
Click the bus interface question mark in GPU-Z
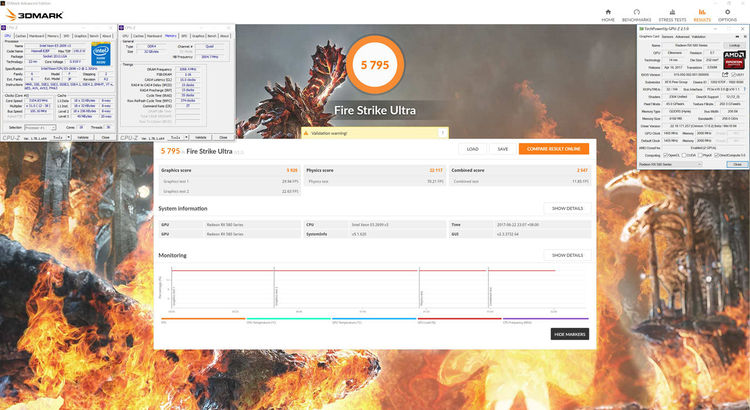[744, 89]
